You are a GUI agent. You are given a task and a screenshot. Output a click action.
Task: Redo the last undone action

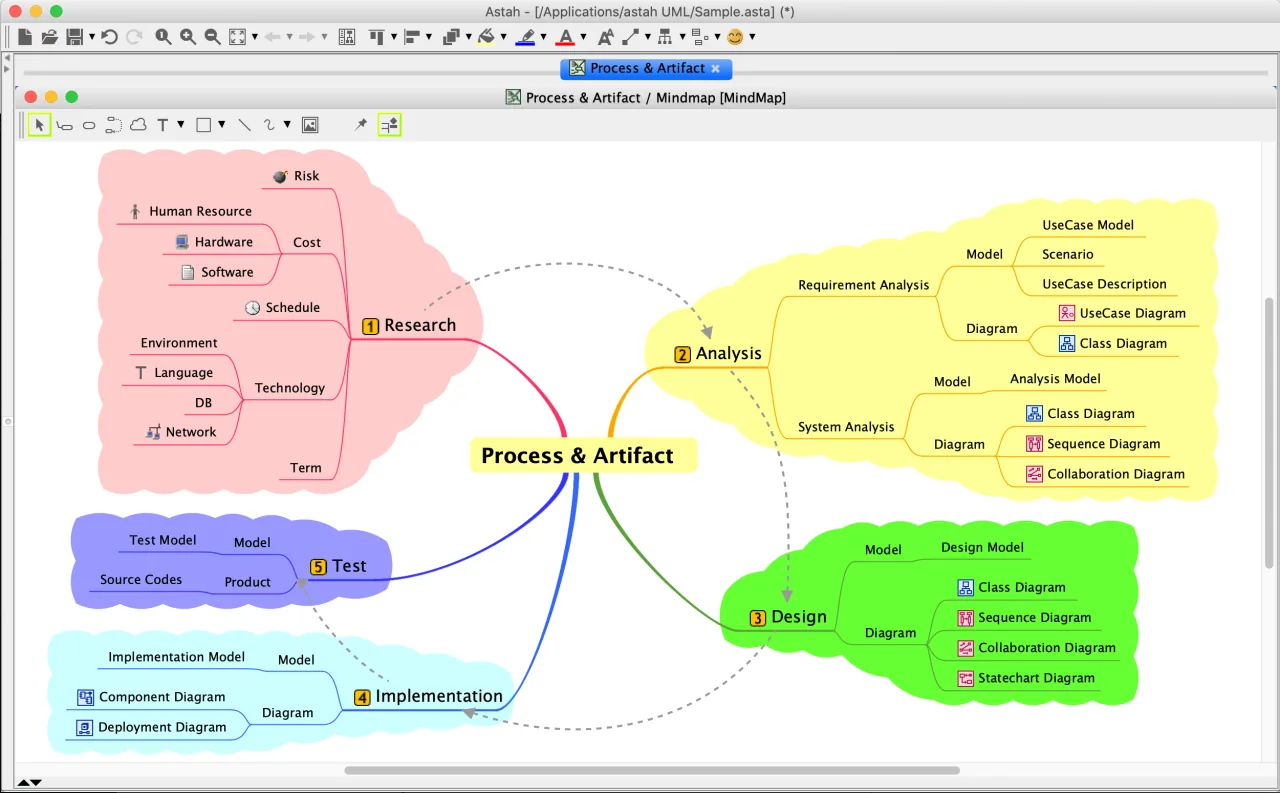pos(133,37)
